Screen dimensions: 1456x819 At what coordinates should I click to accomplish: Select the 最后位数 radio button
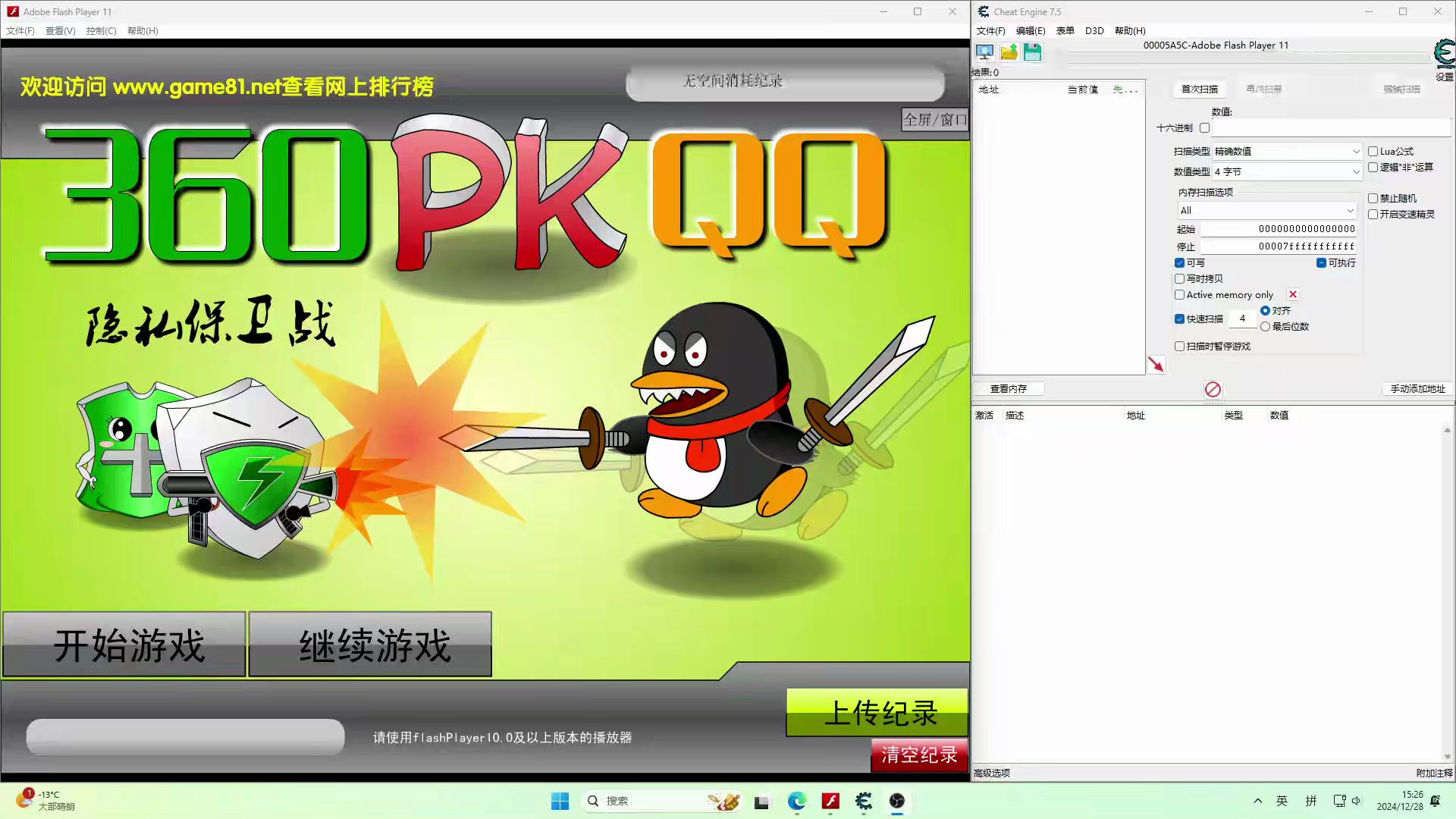point(1265,327)
